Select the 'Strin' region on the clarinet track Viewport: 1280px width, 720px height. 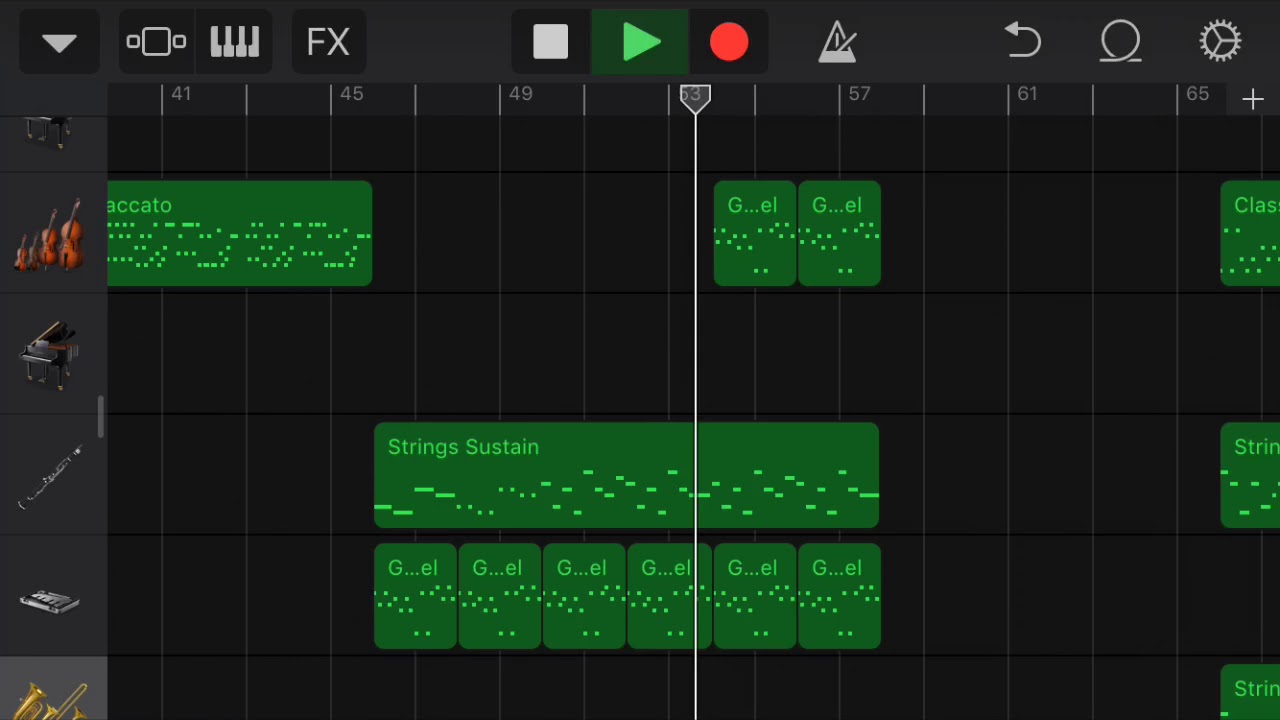click(1250, 475)
